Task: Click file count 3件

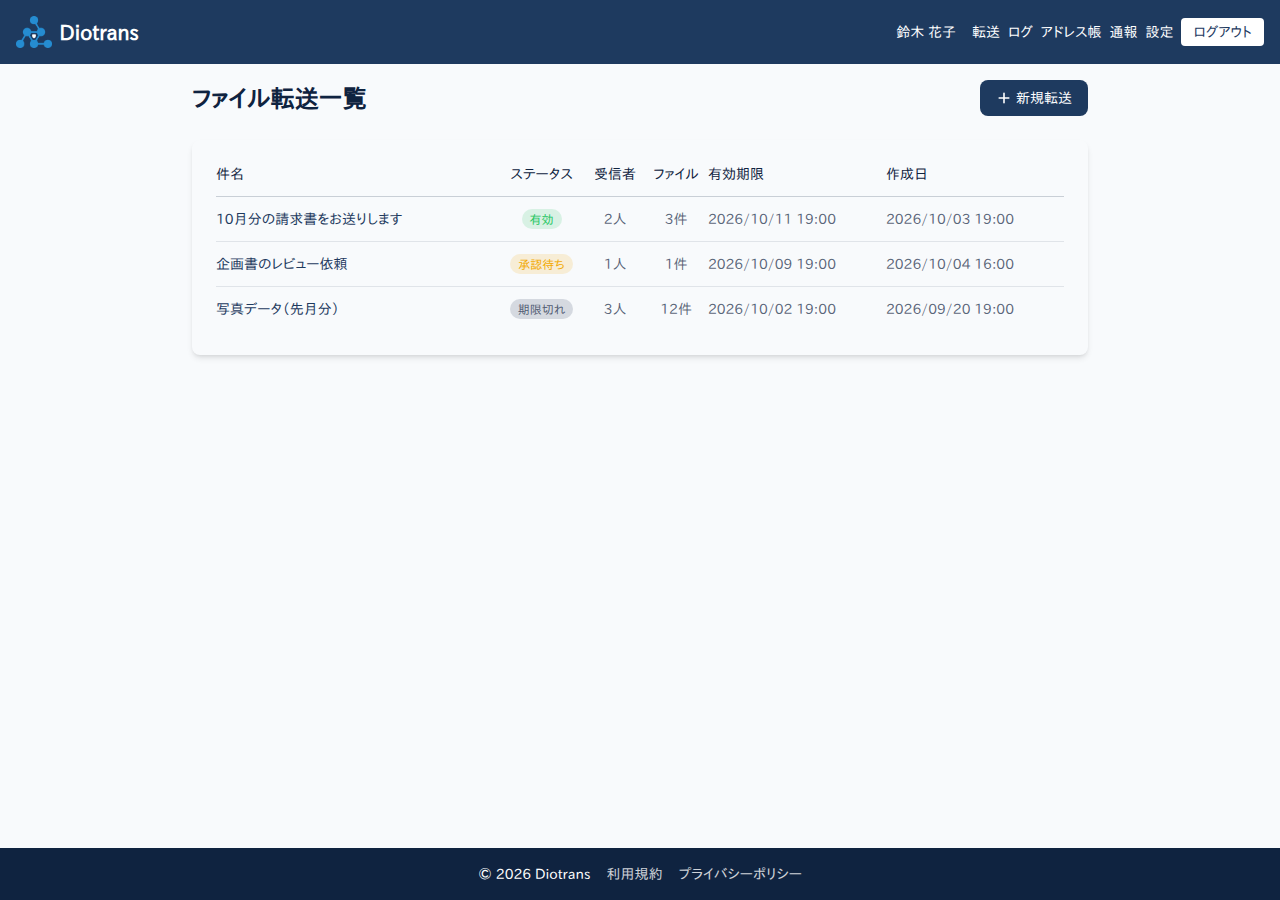Action: [x=676, y=219]
